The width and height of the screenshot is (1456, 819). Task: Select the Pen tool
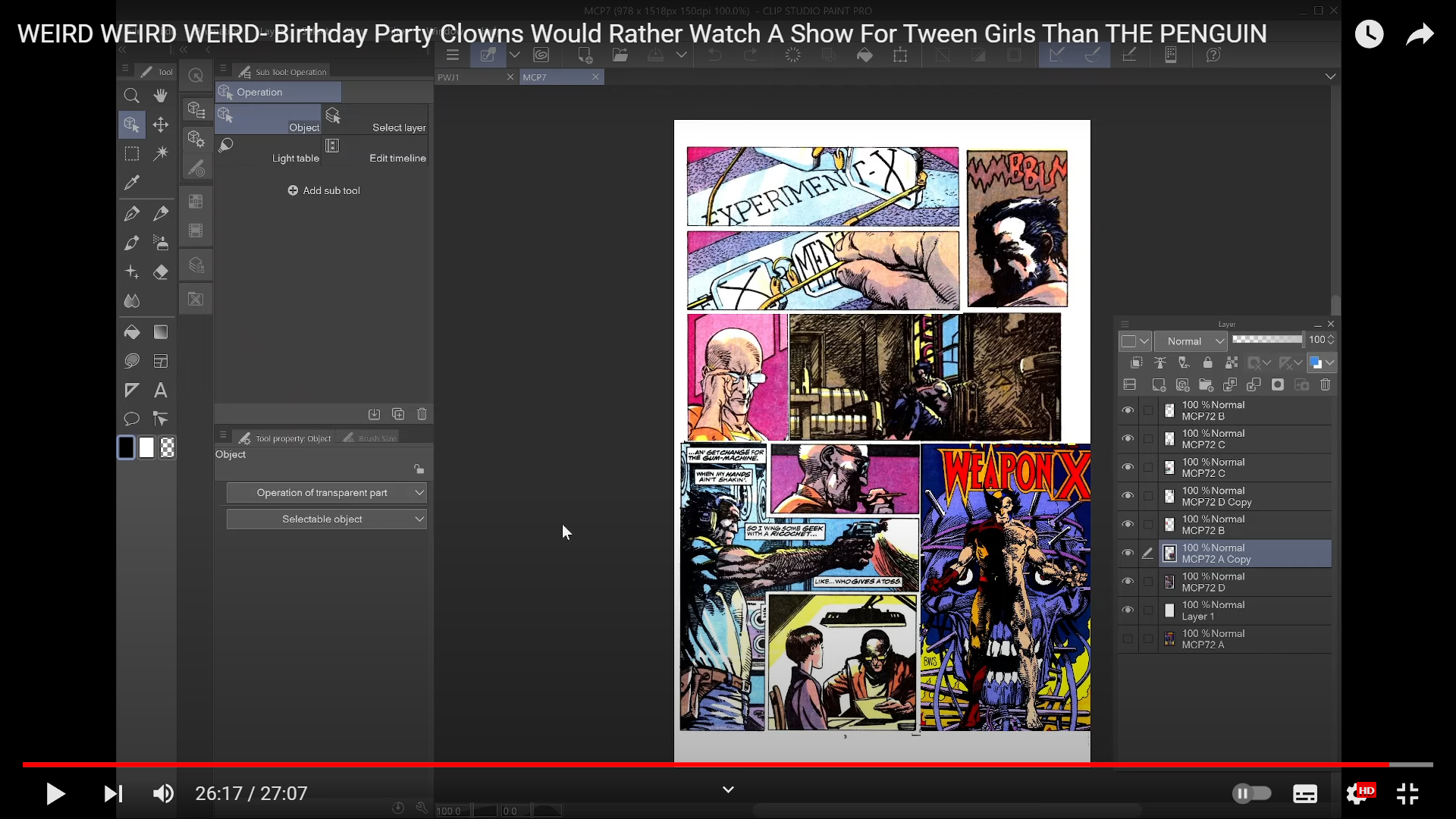(131, 214)
